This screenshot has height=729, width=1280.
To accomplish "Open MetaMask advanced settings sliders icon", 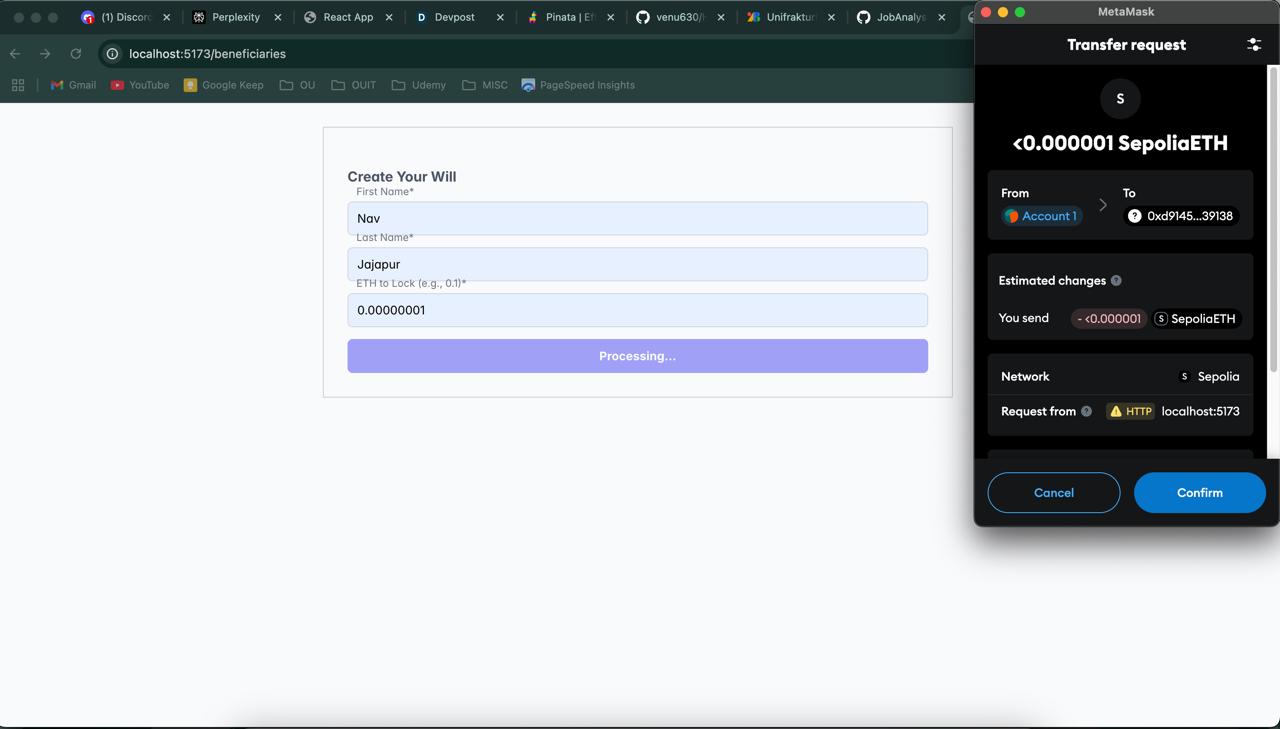I will click(x=1254, y=45).
